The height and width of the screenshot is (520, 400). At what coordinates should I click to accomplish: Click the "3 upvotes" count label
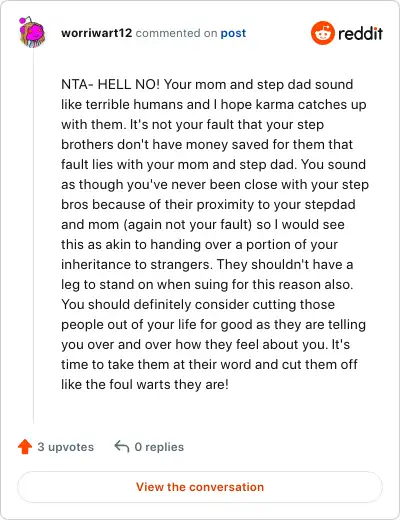(x=66, y=447)
